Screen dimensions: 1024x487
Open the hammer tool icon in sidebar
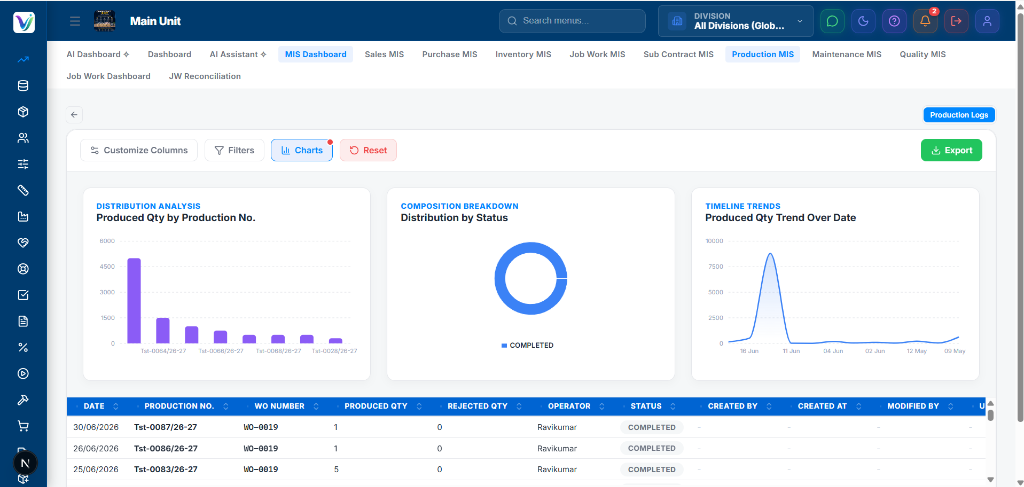coord(24,400)
